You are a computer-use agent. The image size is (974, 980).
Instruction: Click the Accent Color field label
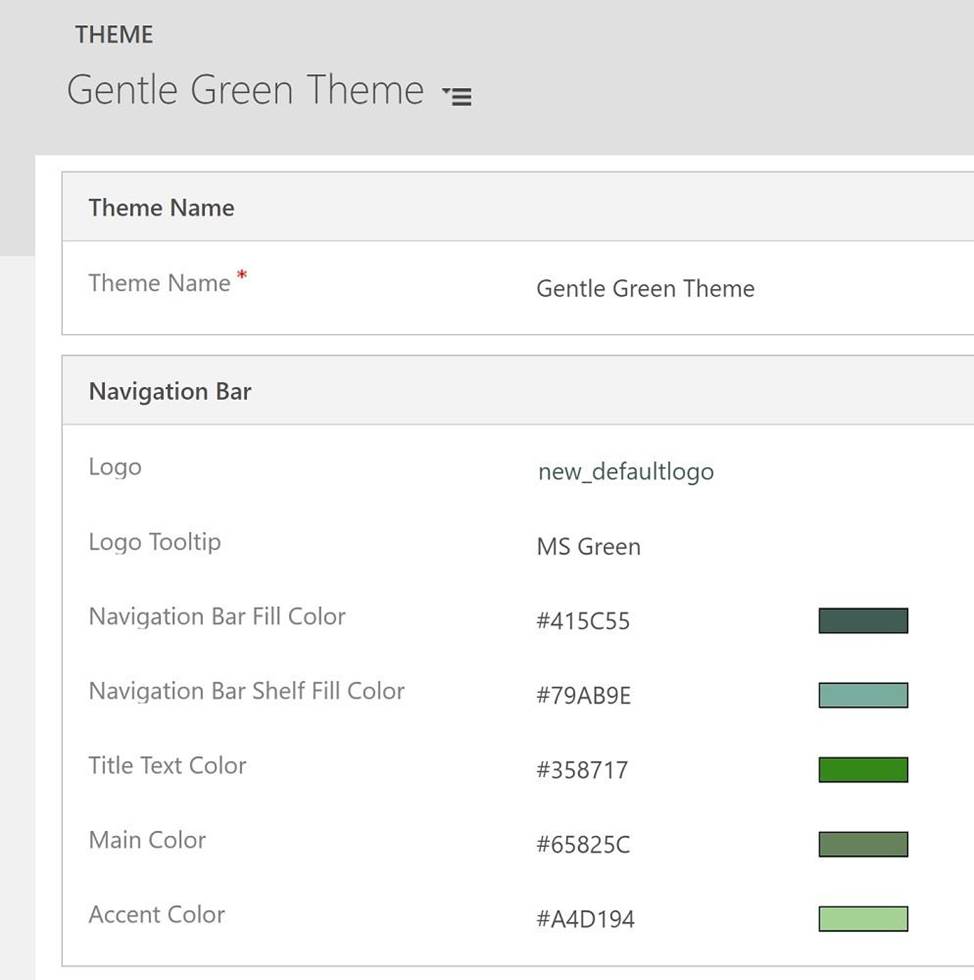(157, 914)
